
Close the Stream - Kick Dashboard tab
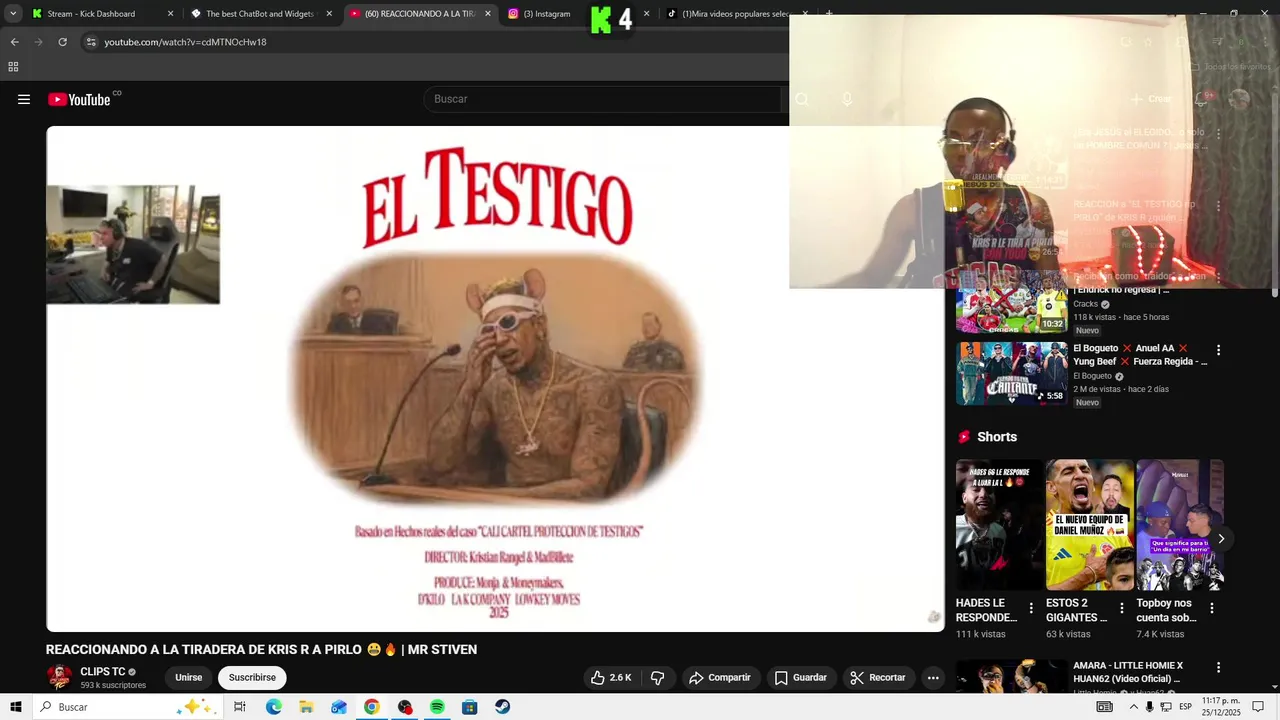point(170,14)
